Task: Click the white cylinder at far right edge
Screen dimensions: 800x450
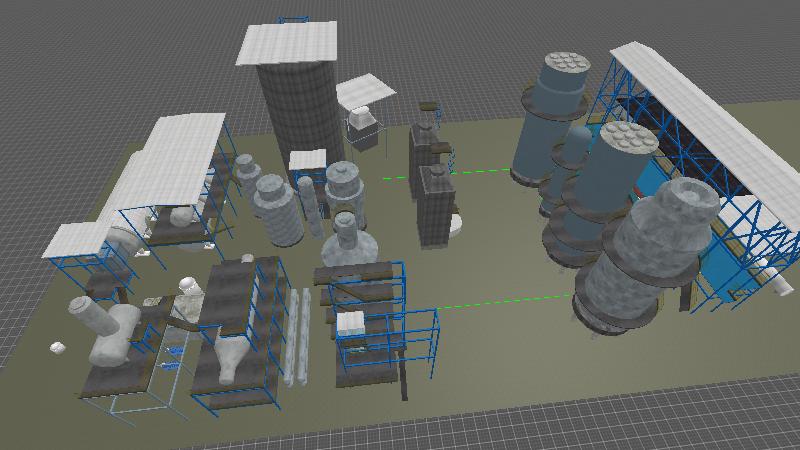Action: (x=773, y=270)
